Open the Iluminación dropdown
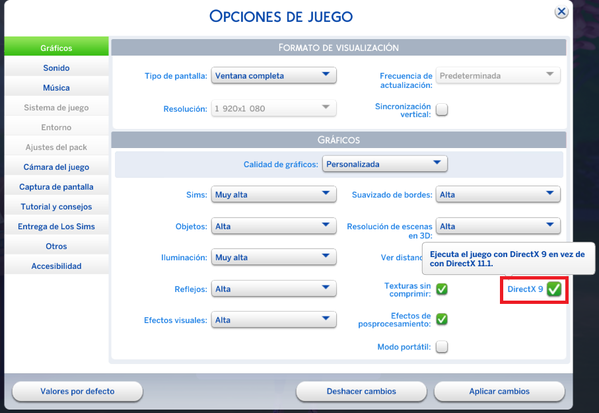The height and width of the screenshot is (413, 599). (x=274, y=257)
